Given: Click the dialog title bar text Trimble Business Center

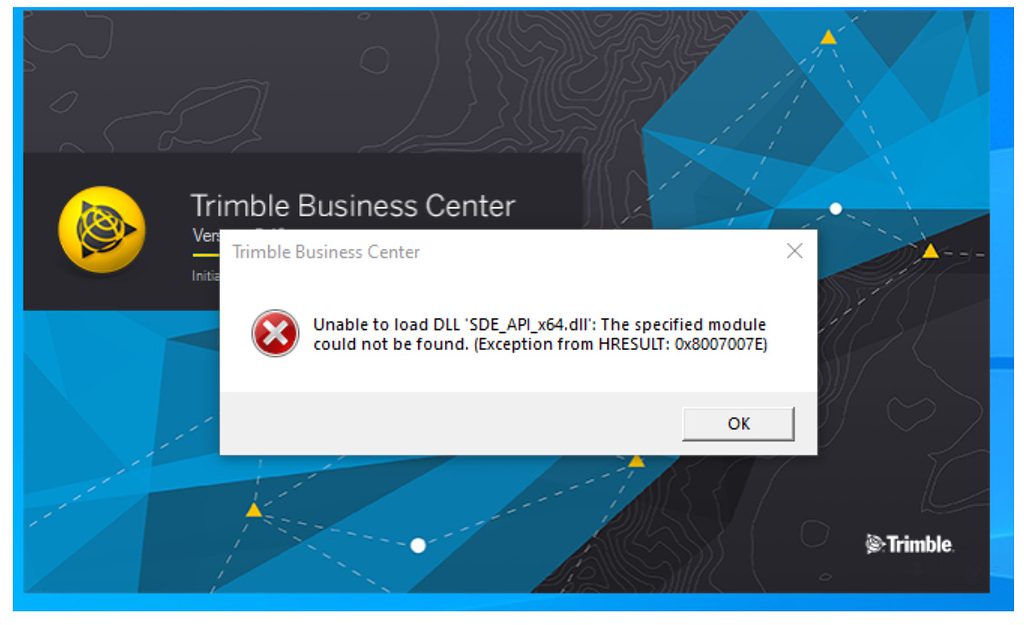Looking at the screenshot, I should point(326,252).
